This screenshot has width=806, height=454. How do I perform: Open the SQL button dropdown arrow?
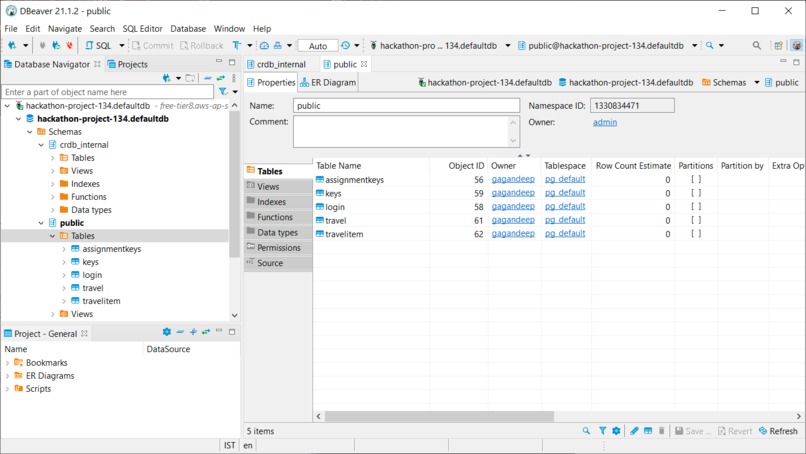click(x=122, y=45)
